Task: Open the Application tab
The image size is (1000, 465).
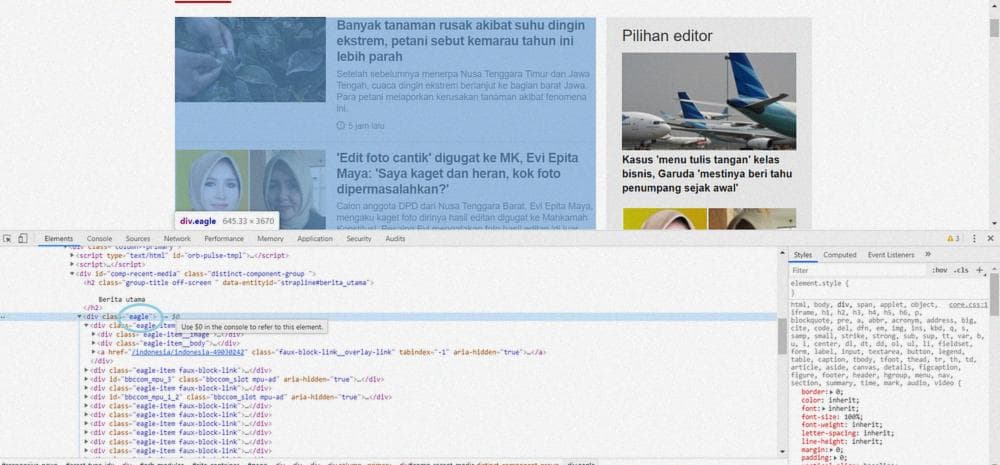Action: 315,239
